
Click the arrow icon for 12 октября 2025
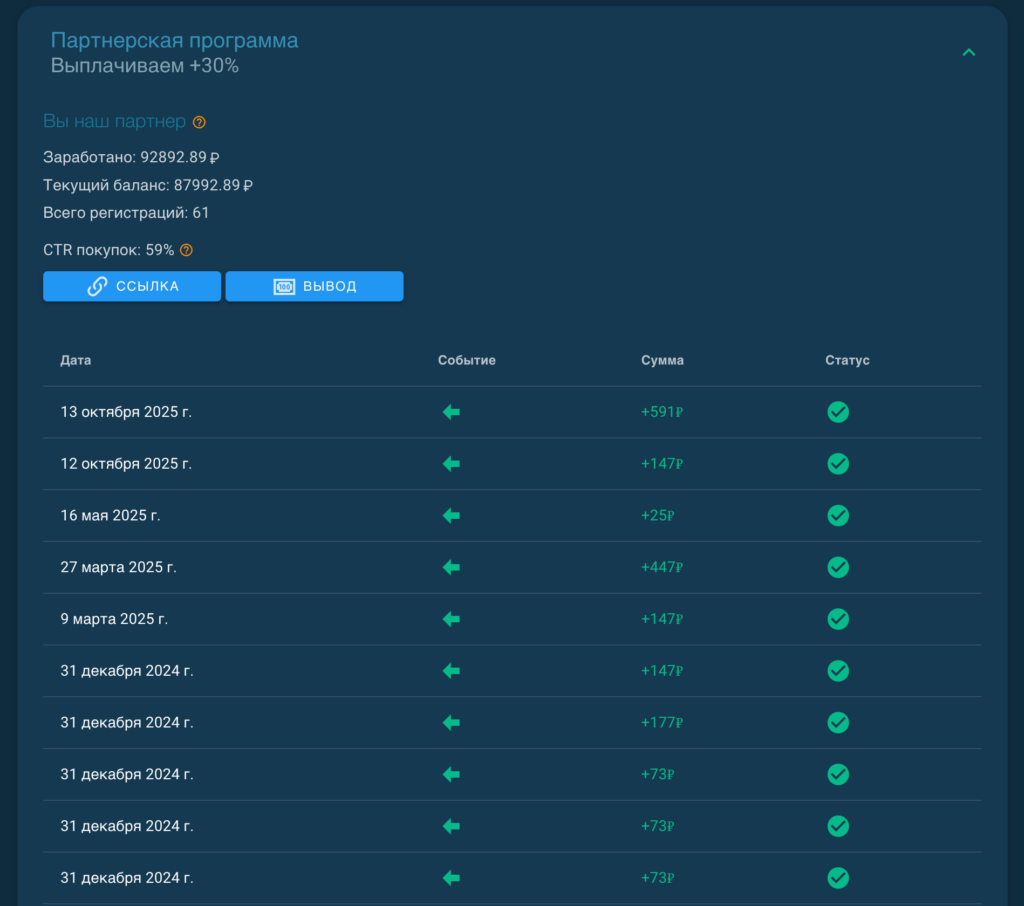pos(451,464)
